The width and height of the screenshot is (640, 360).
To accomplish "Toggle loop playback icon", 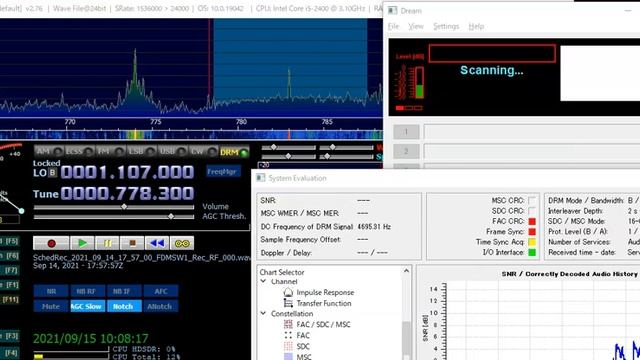I will (x=182, y=243).
